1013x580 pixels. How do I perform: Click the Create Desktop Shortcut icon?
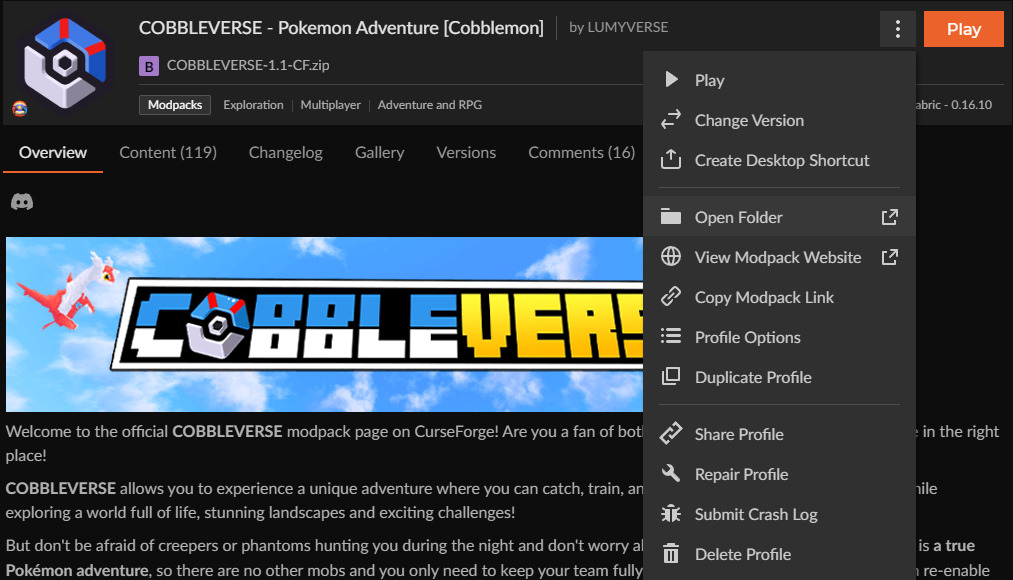click(x=671, y=160)
